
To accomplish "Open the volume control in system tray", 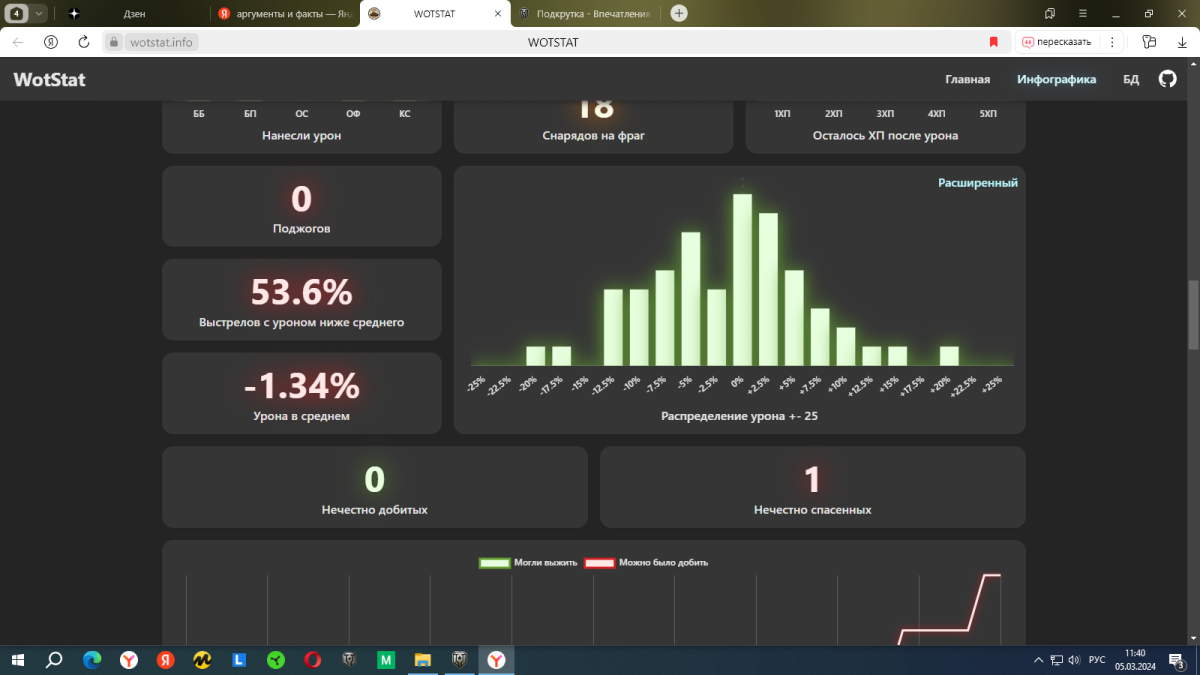I will 1073,660.
